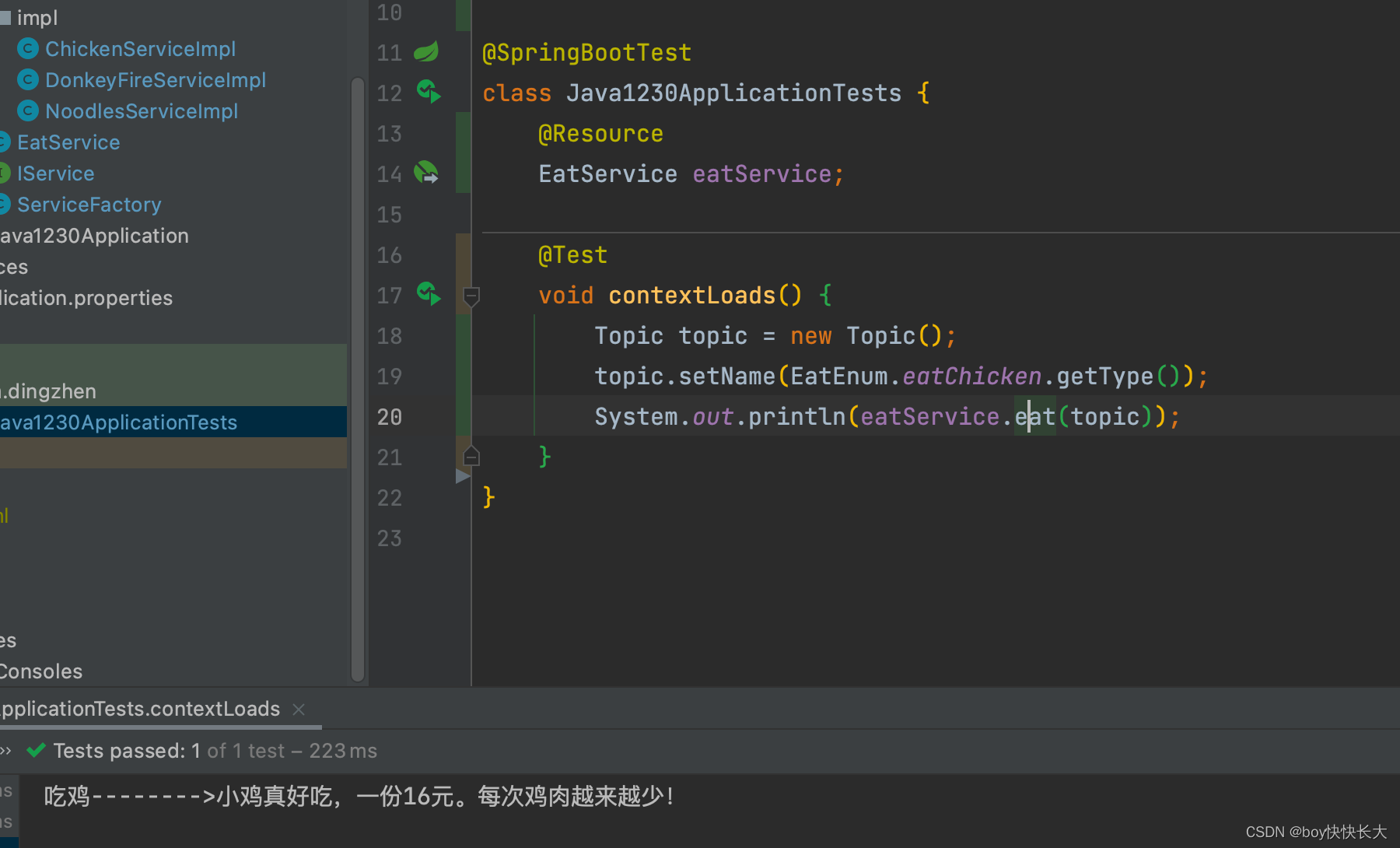Click the fold end marker on line 21

click(471, 456)
